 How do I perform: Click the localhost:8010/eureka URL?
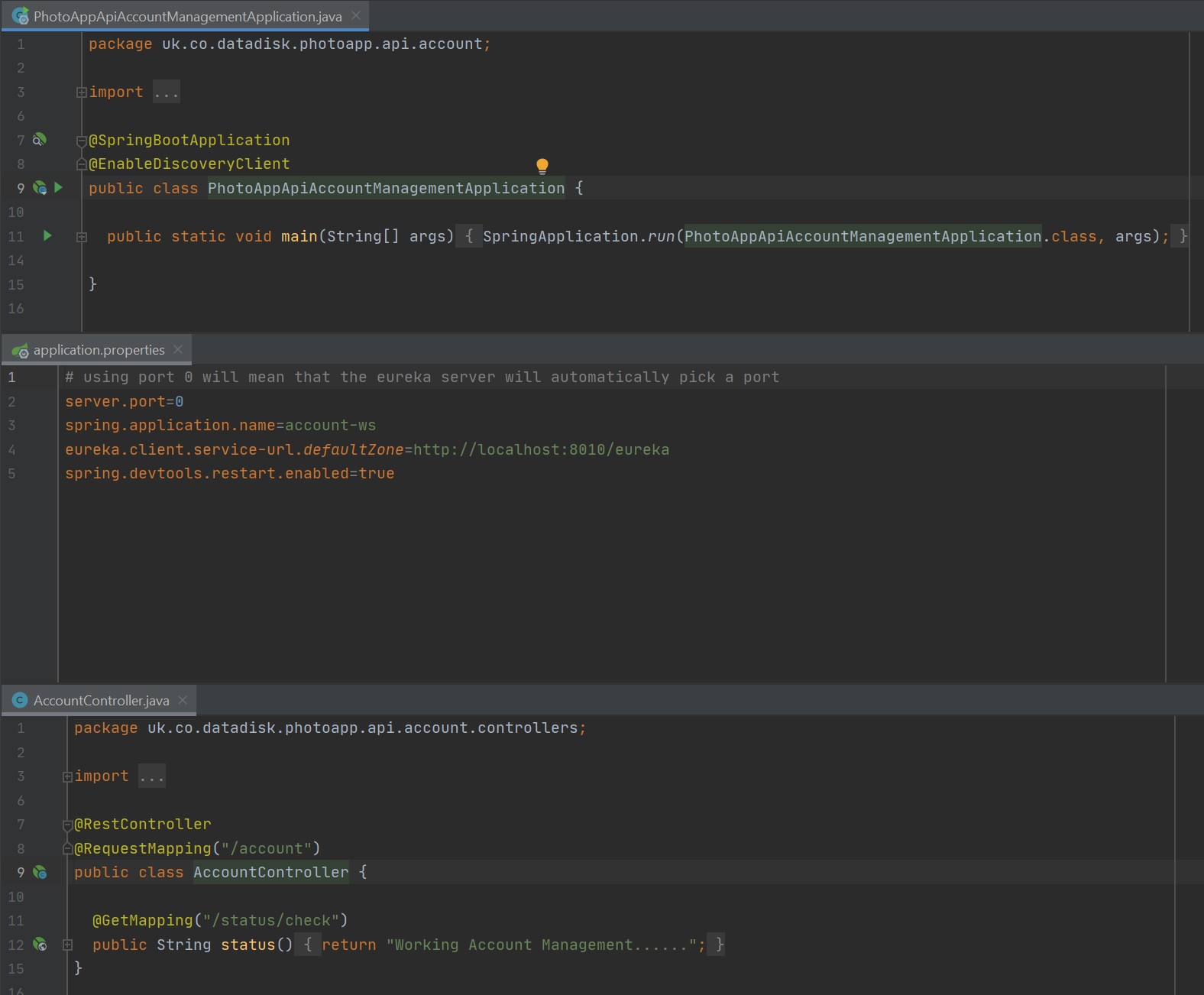541,449
